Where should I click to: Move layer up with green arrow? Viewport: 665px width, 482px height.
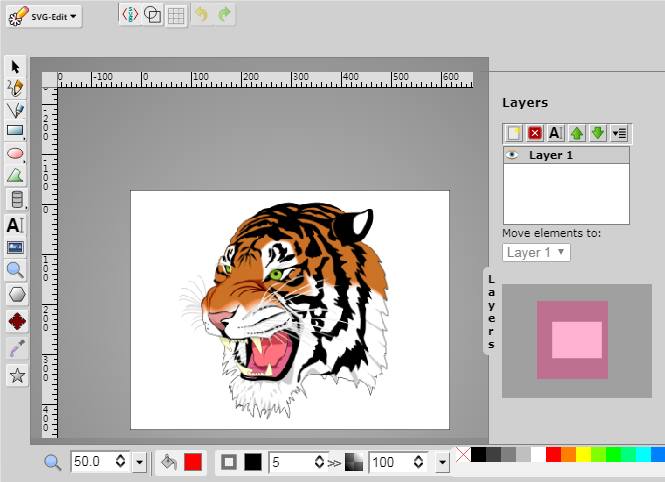coord(577,133)
